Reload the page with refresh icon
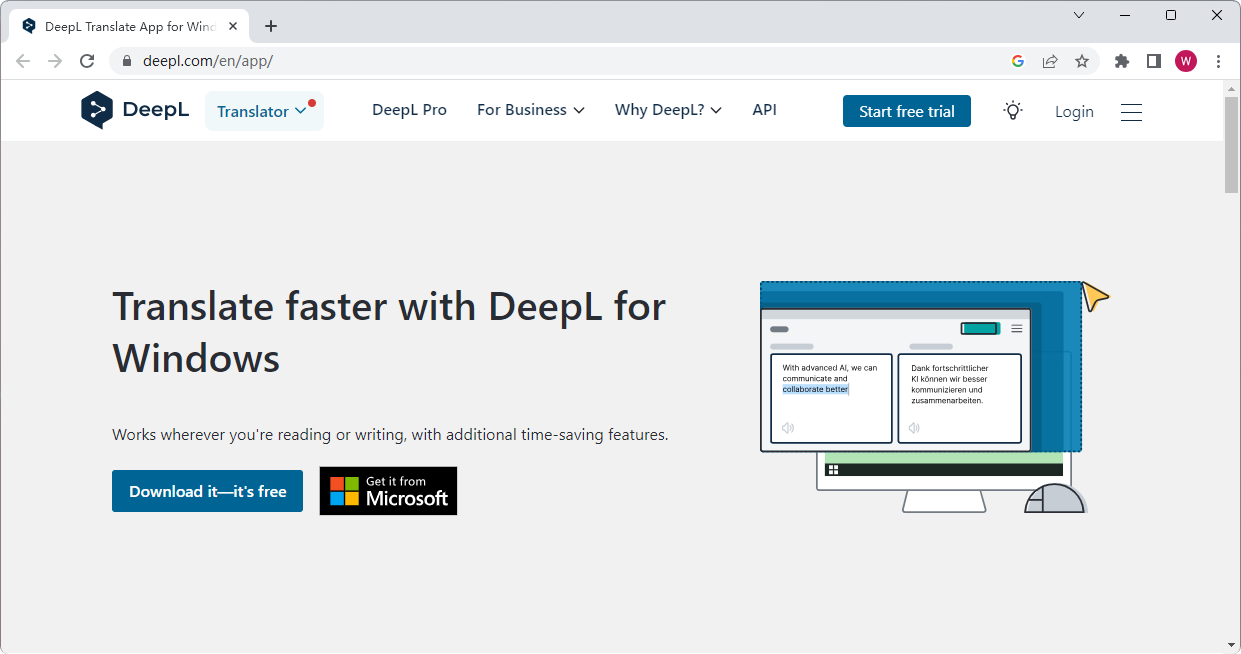 [x=87, y=61]
